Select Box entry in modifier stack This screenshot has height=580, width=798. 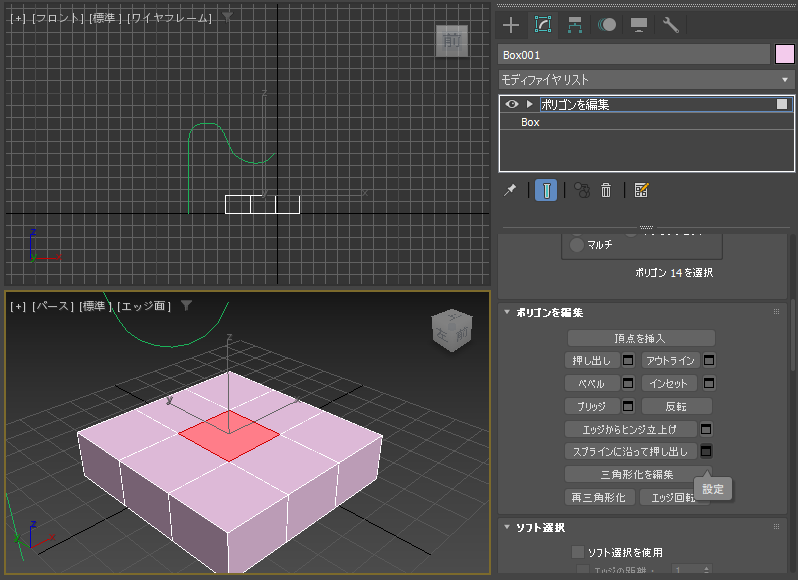(530, 122)
